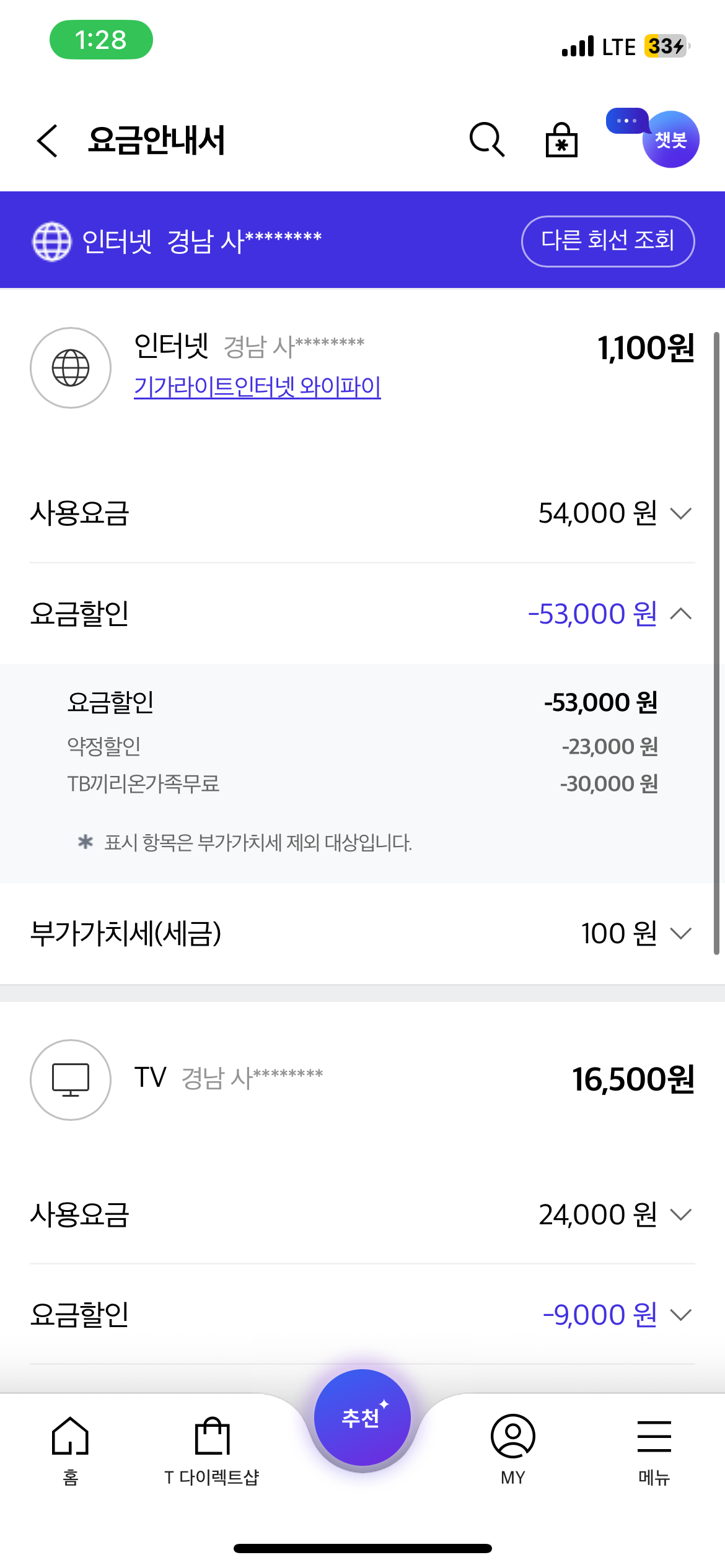Expand TV discount -9,000 won row
Screen dimensions: 725x1568
680,1315
